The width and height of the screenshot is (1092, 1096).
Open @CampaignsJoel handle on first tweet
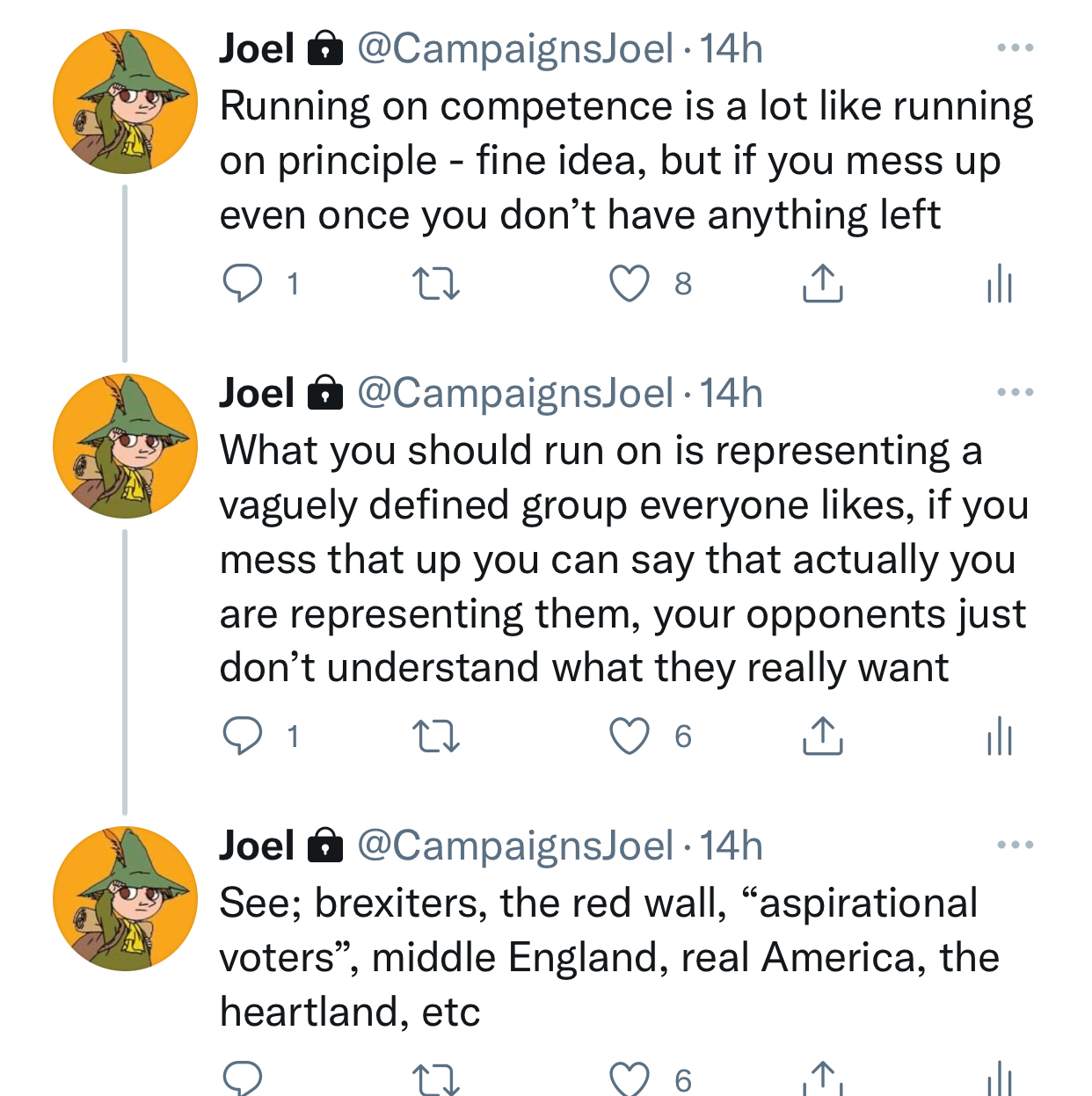tap(515, 48)
